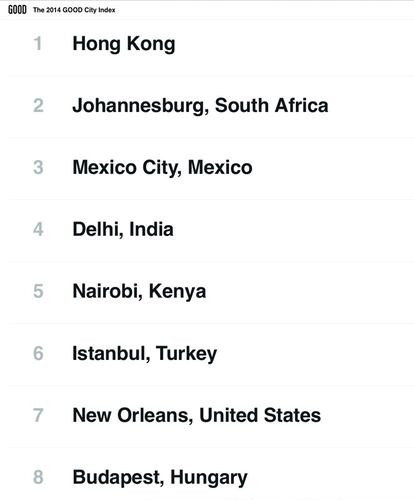414x500 pixels.
Task: Open the Hong Kong entry
Action: [x=124, y=44]
